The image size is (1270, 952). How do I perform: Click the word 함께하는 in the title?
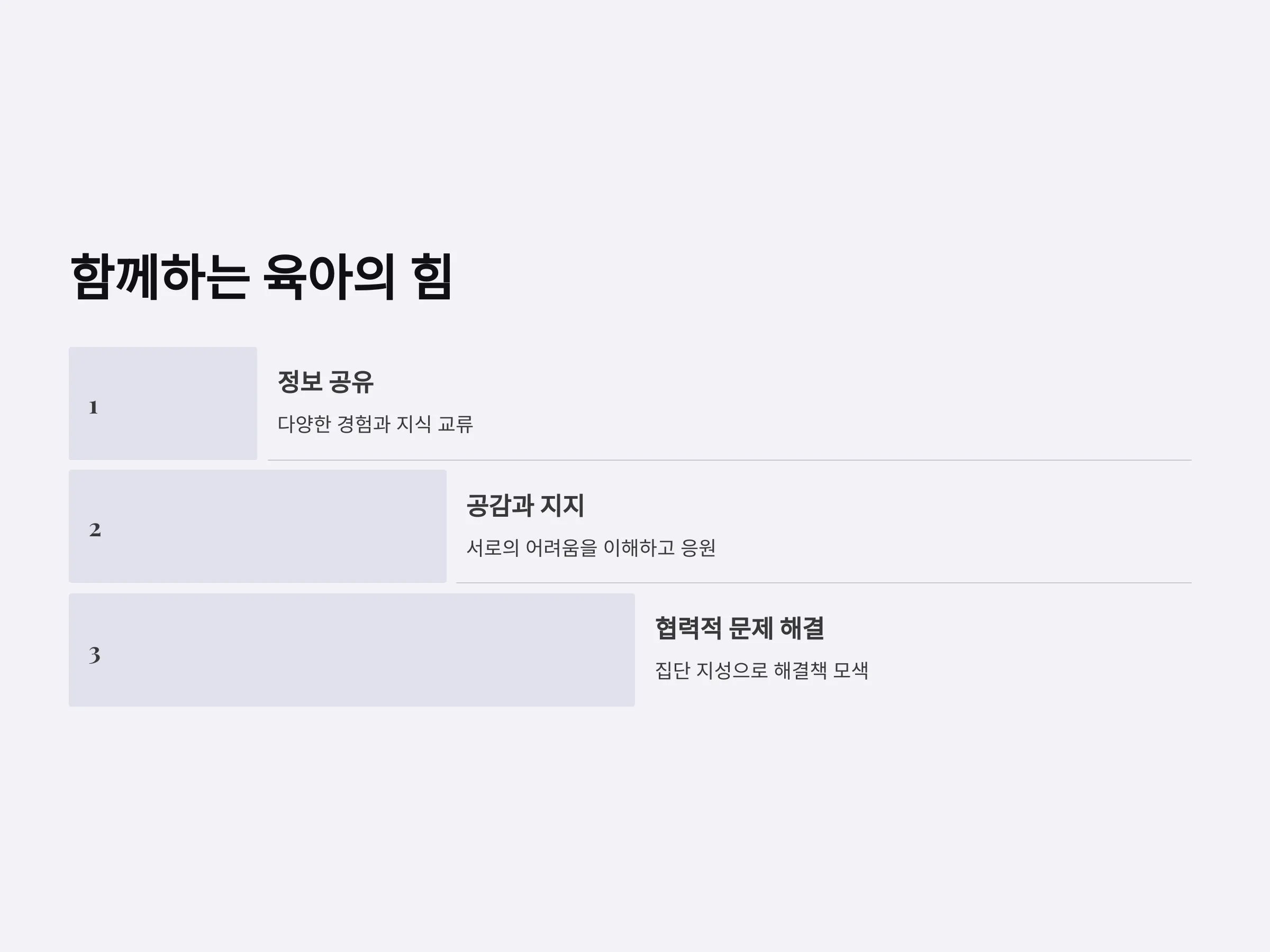coord(159,277)
